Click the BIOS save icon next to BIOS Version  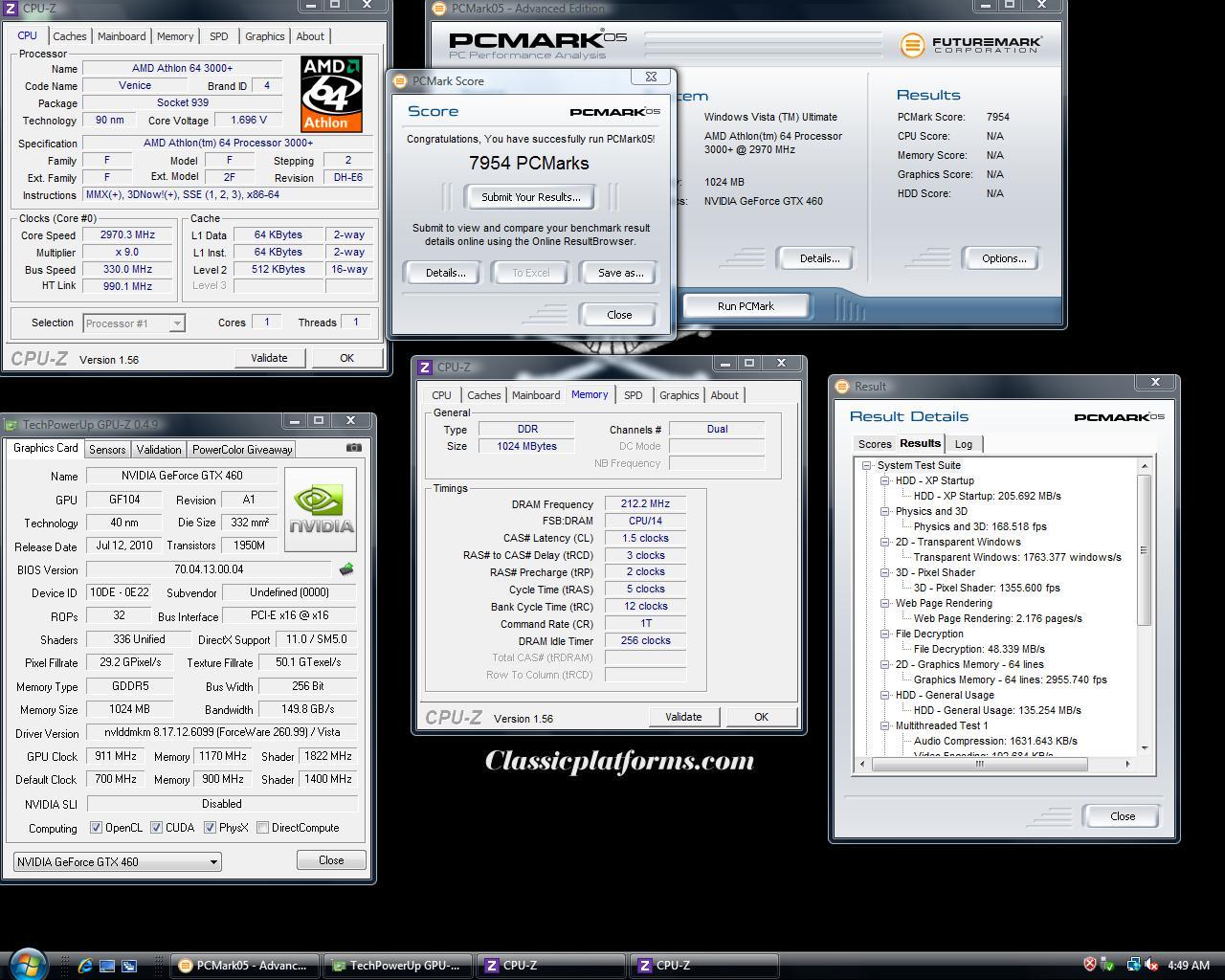pos(345,569)
